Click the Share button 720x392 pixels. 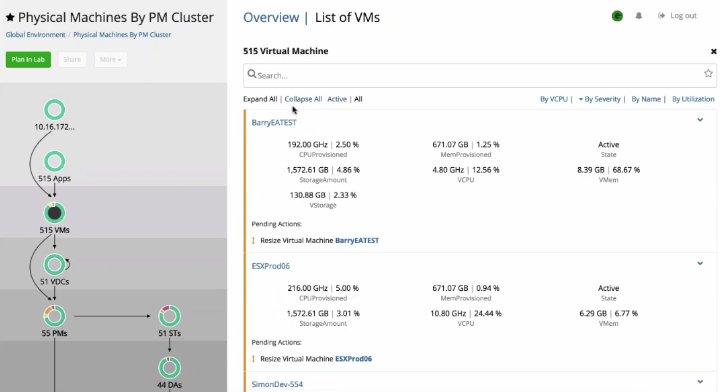(72, 60)
